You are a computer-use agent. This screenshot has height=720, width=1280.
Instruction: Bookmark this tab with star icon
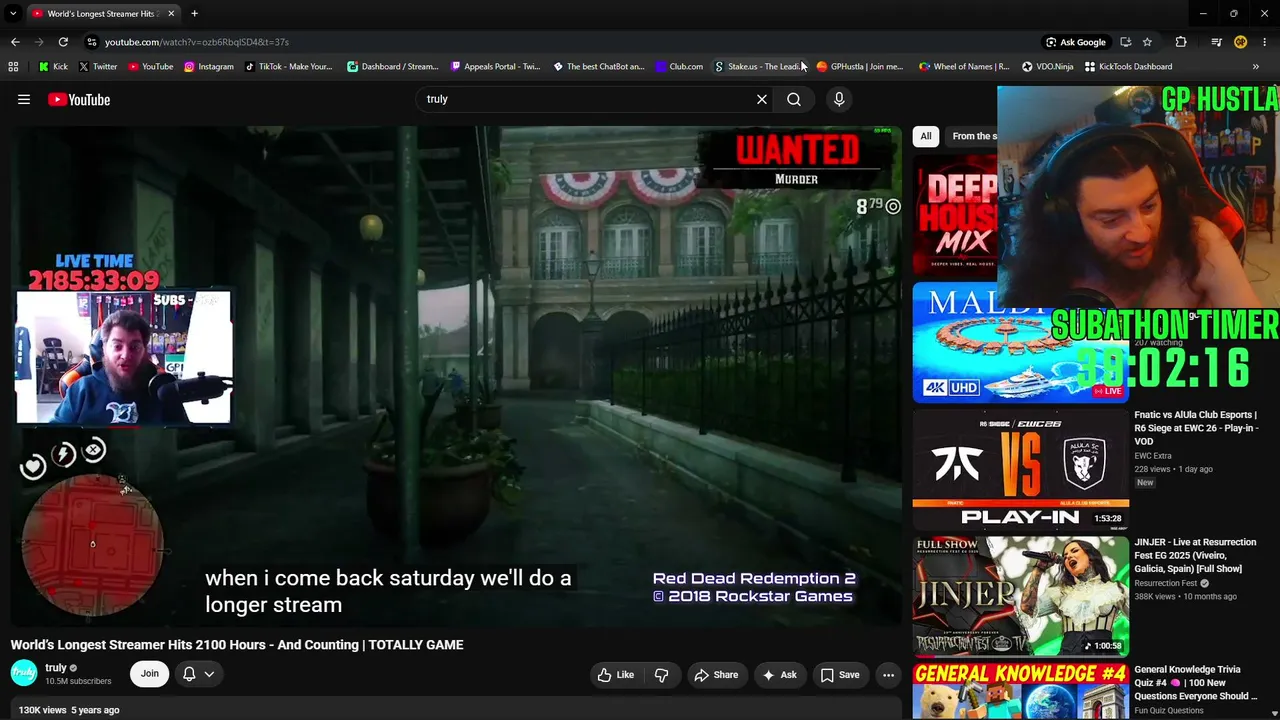[1147, 42]
